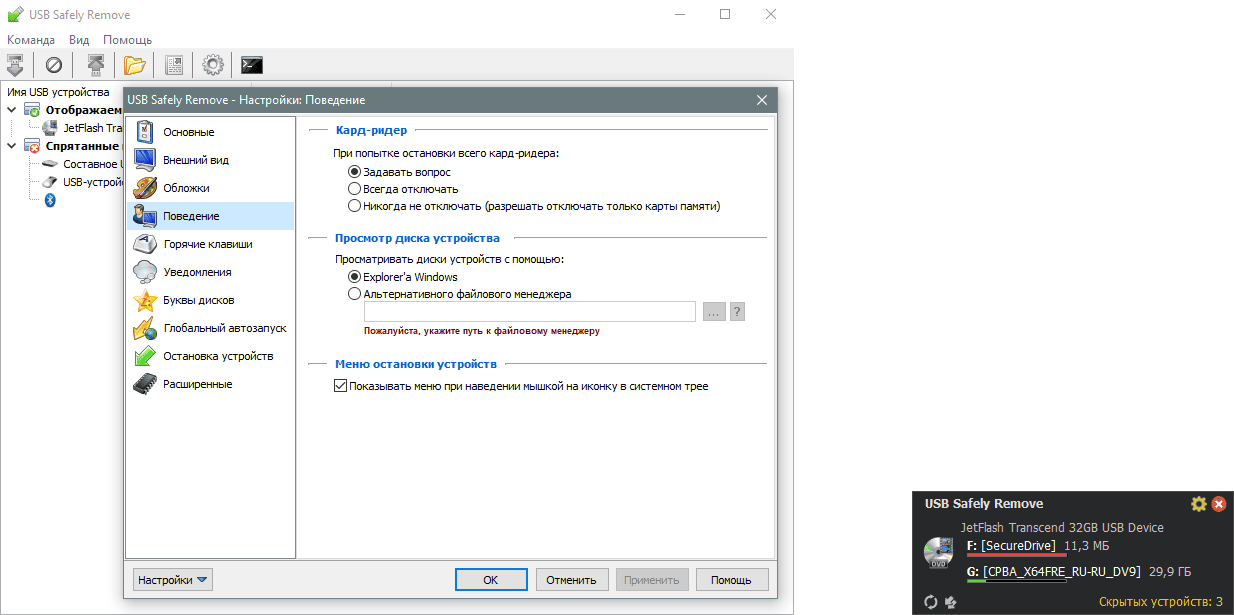Click the Bluetooth device icon in the tree
The width and height of the screenshot is (1234, 615).
pyautogui.click(x=50, y=200)
